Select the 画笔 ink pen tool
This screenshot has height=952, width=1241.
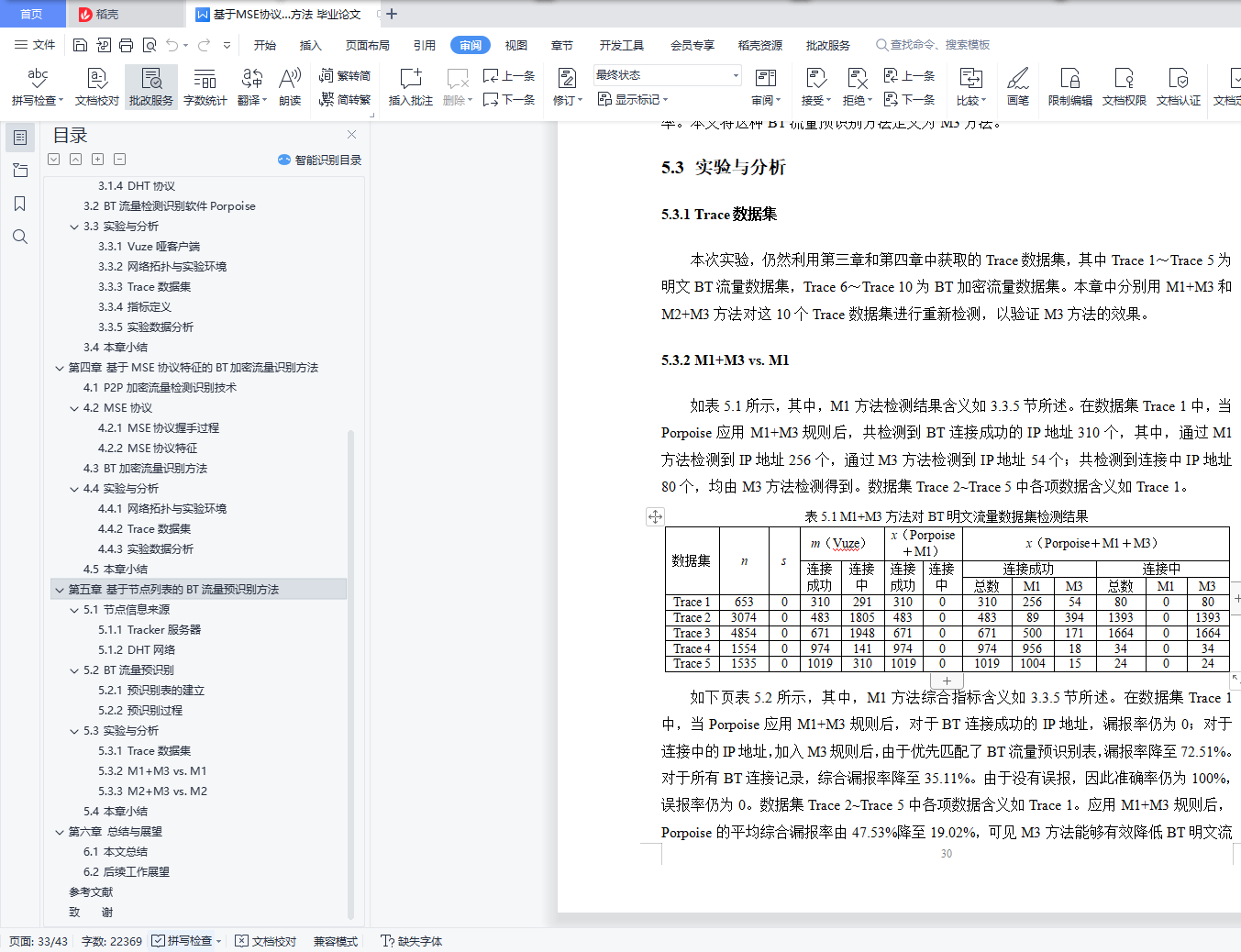tap(1017, 87)
